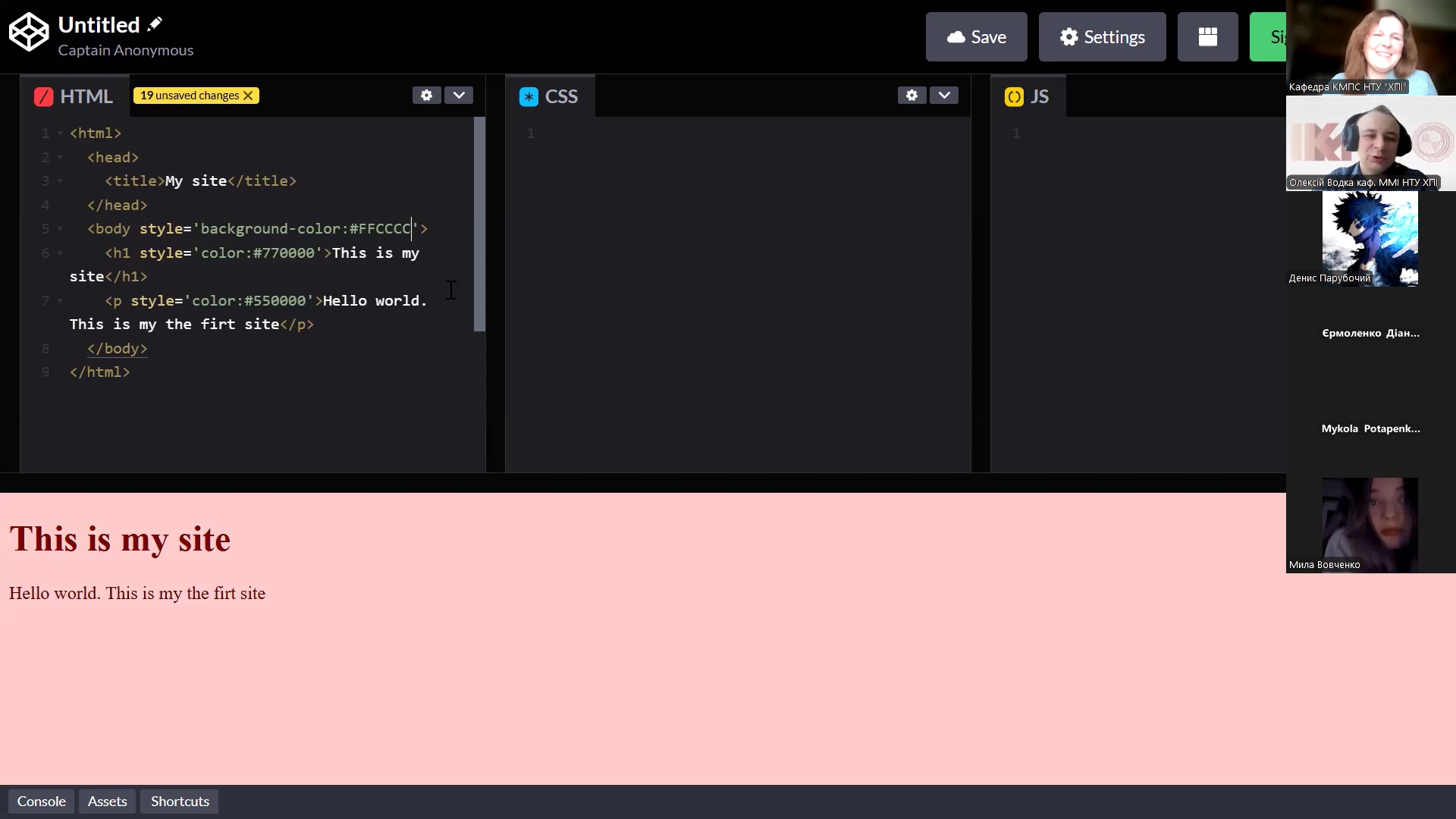Click the CodePen logo icon

click(x=29, y=32)
